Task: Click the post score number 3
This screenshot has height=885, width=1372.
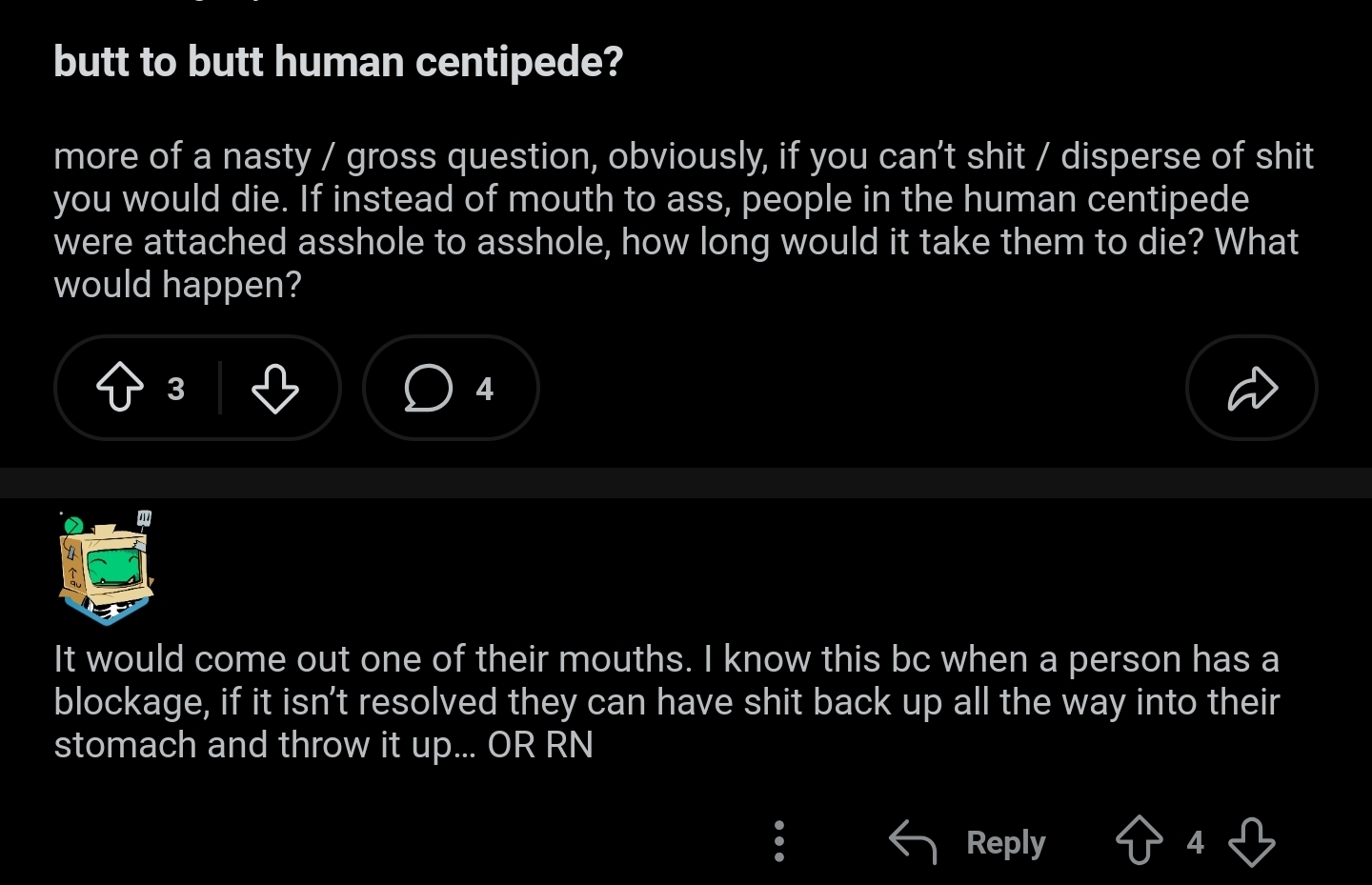Action: [175, 389]
